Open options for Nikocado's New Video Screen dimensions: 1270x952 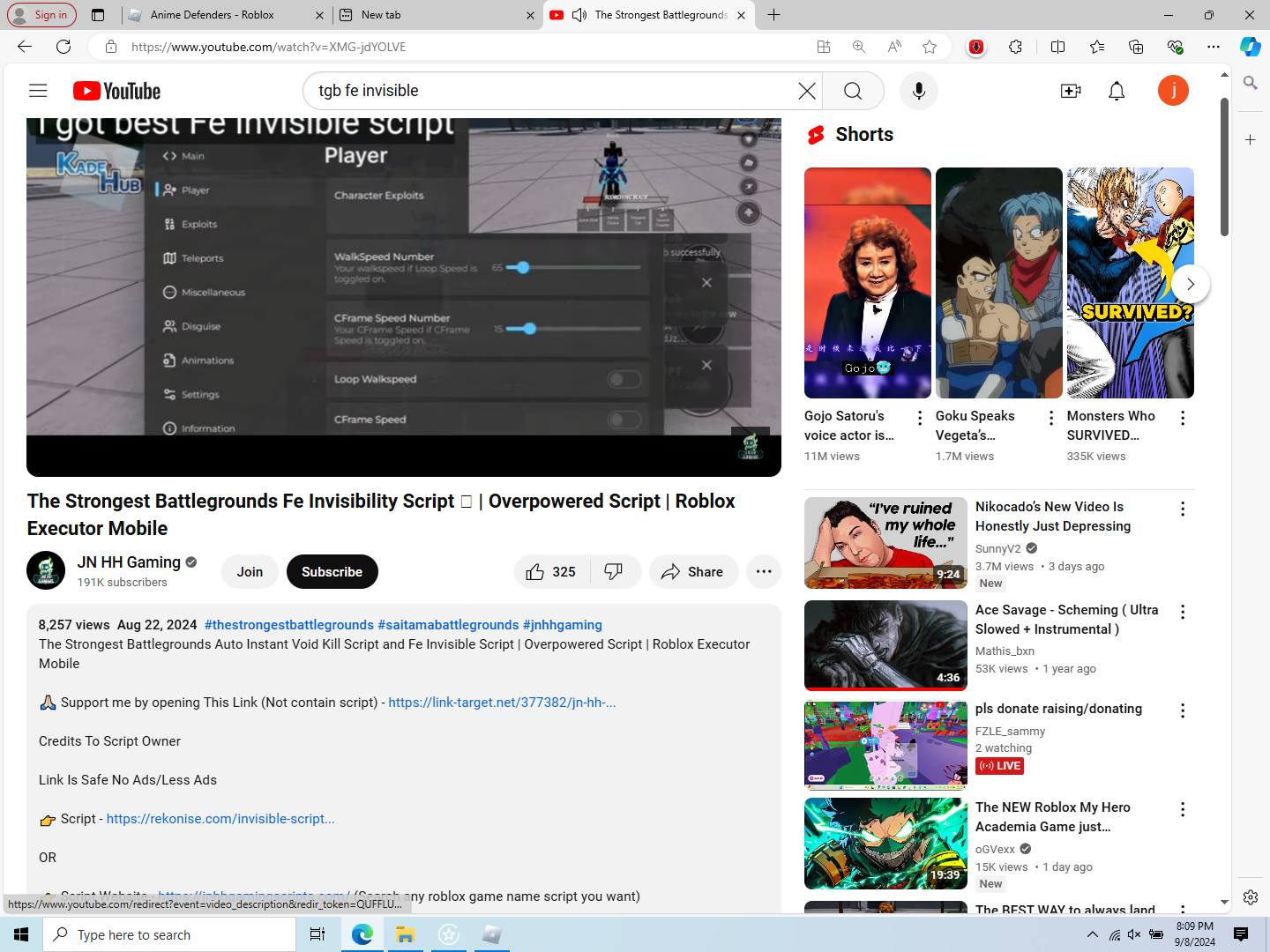[1183, 509]
